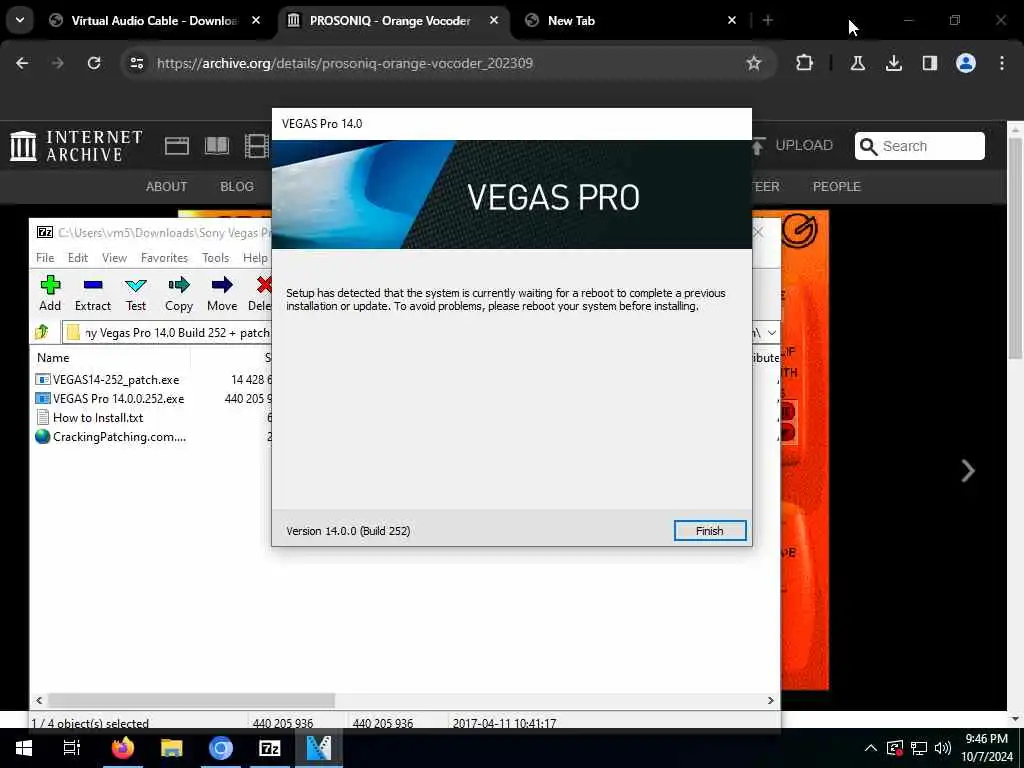Screen dimensions: 1024x768
Task: Open the browser tab search dropdown
Action: [x=20, y=20]
